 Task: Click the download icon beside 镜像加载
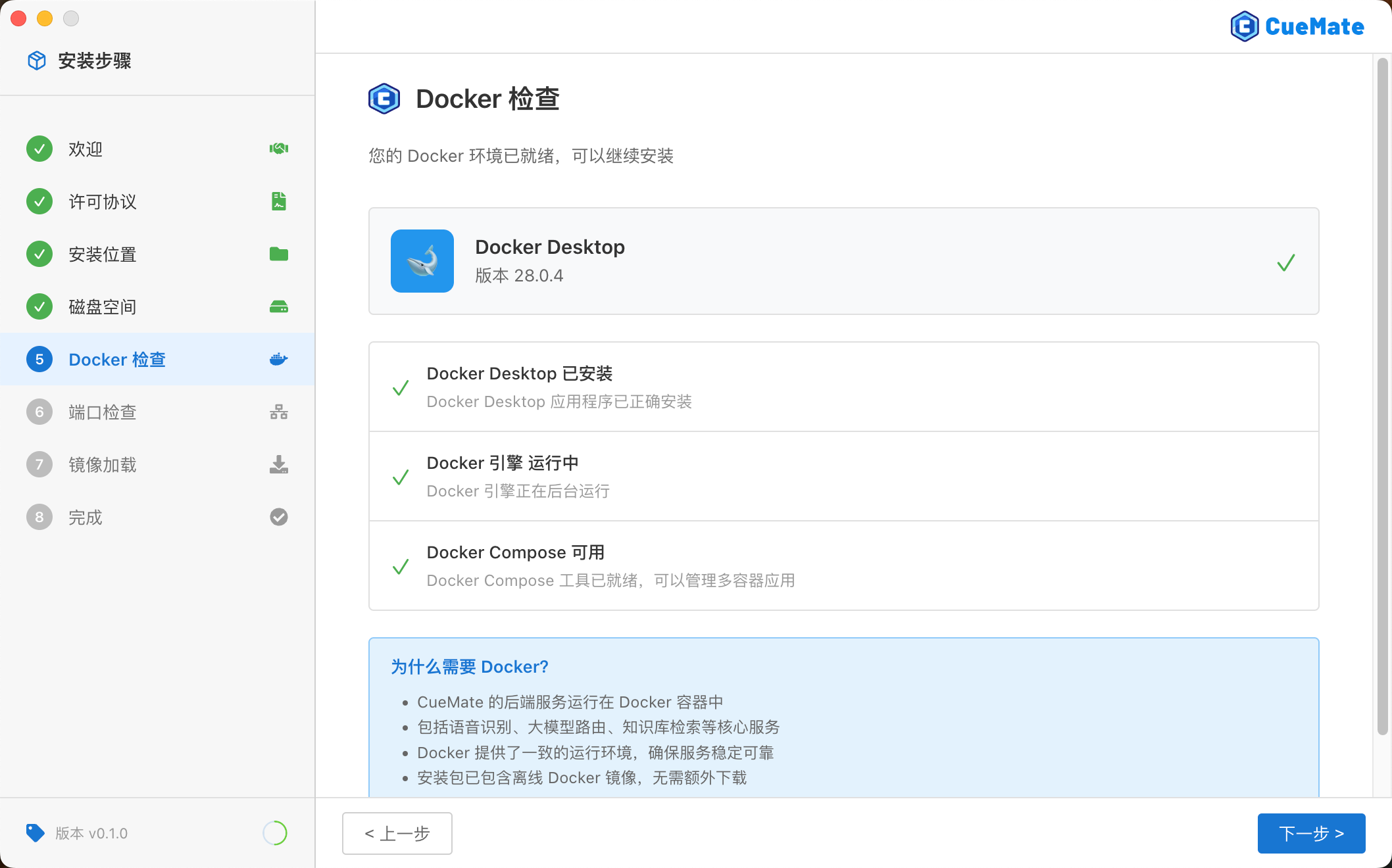[278, 464]
